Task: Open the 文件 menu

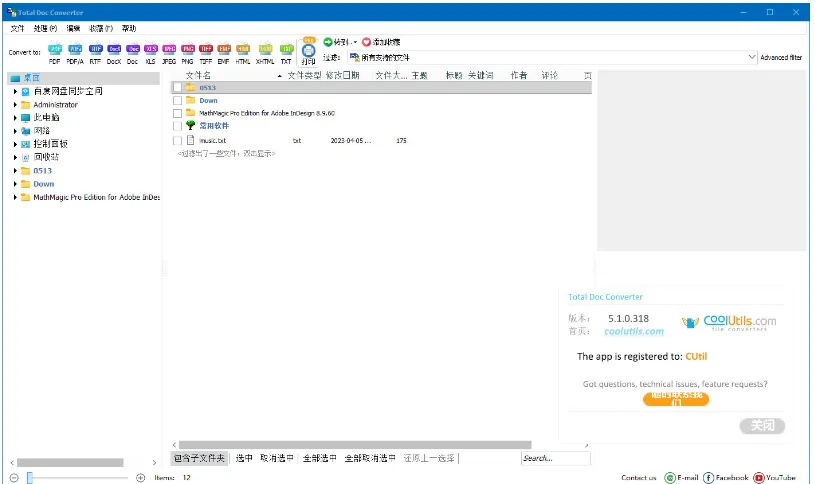Action: tap(17, 28)
